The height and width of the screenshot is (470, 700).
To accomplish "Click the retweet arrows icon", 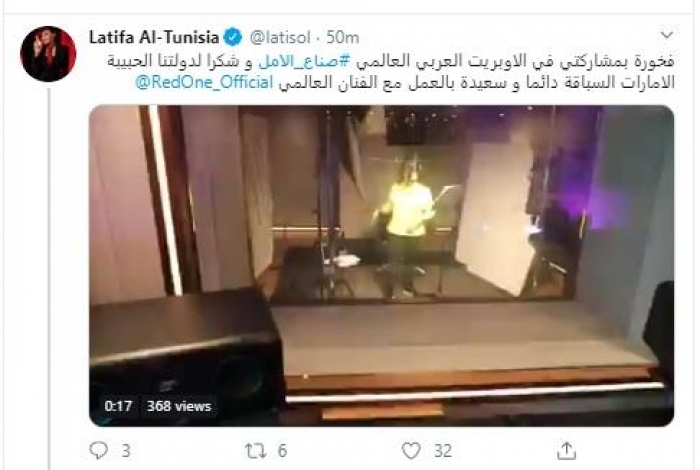I will (x=256, y=451).
